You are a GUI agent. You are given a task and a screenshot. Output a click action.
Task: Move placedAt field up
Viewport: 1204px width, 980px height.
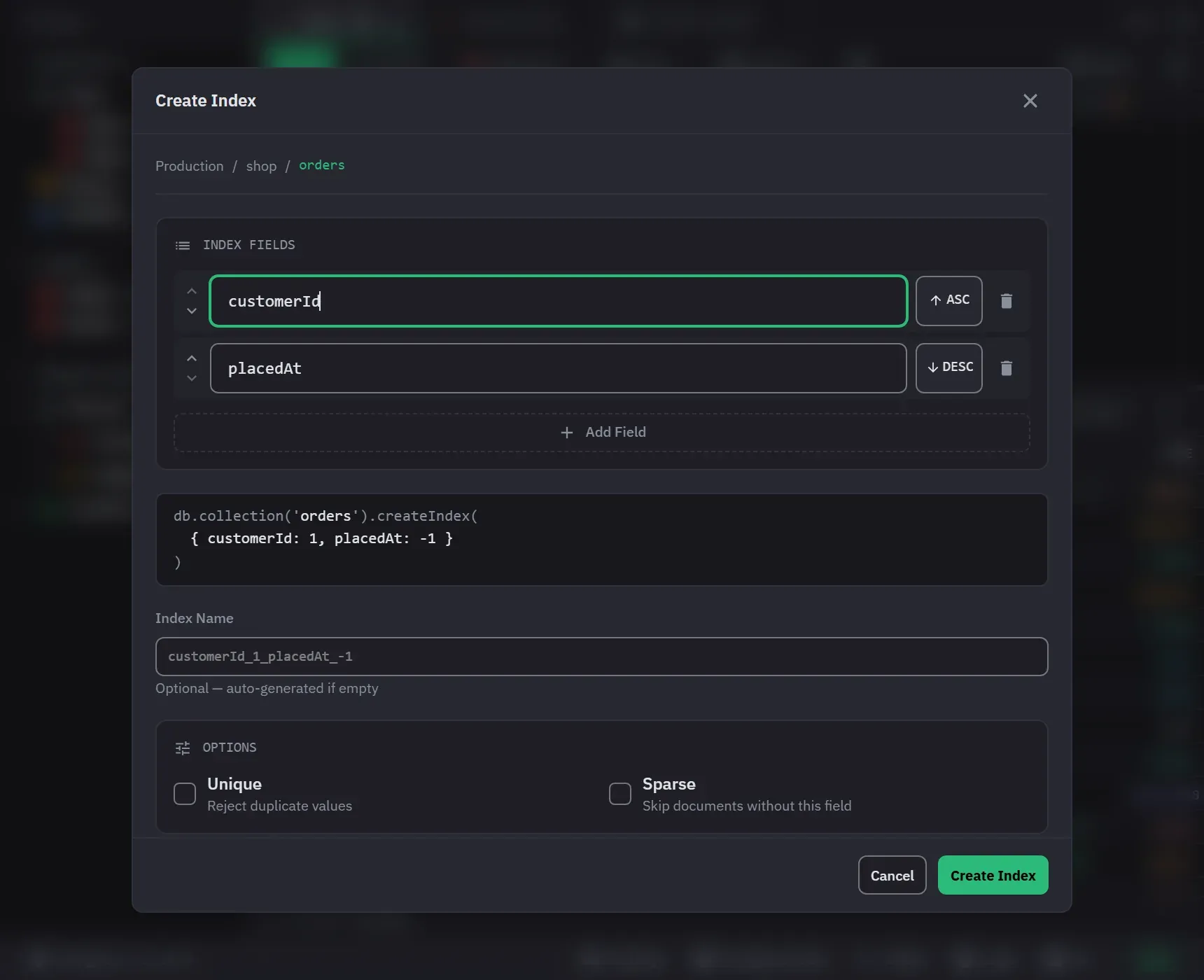pyautogui.click(x=192, y=358)
